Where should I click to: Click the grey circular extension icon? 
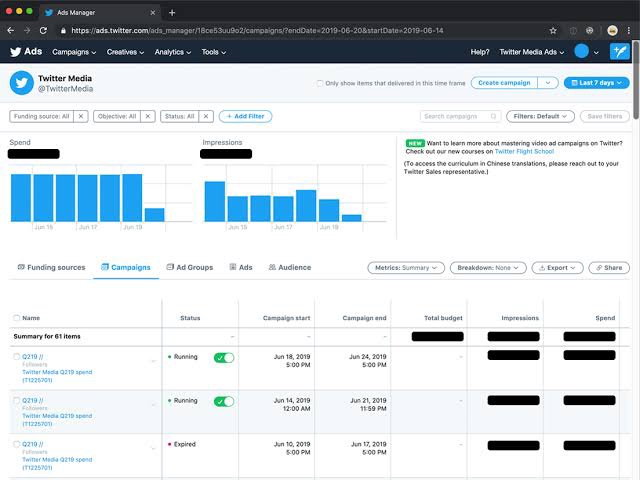tap(573, 31)
